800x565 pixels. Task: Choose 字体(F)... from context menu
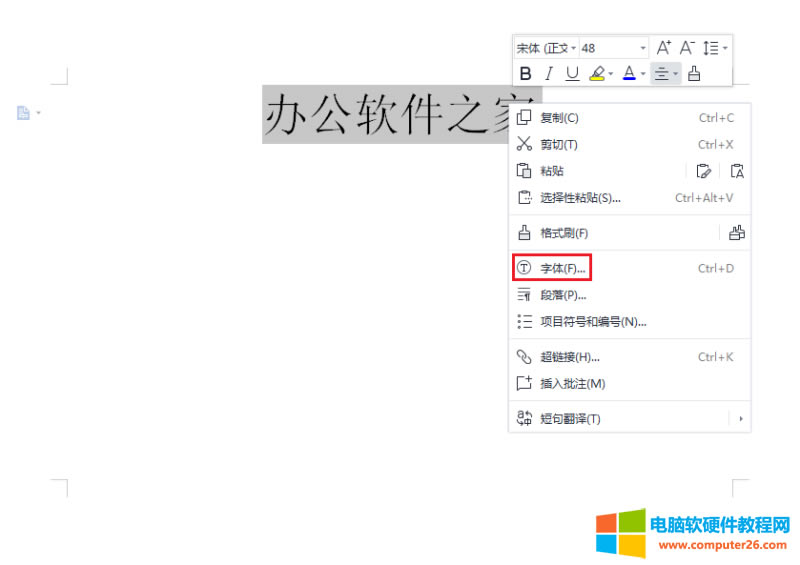click(x=563, y=269)
